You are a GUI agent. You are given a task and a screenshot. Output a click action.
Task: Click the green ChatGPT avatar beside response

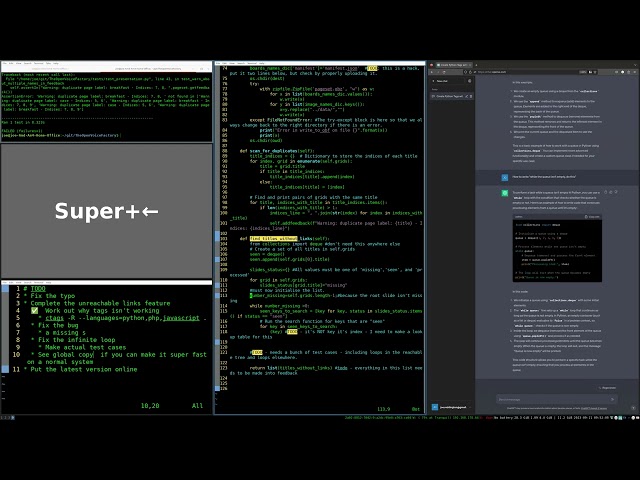505,193
